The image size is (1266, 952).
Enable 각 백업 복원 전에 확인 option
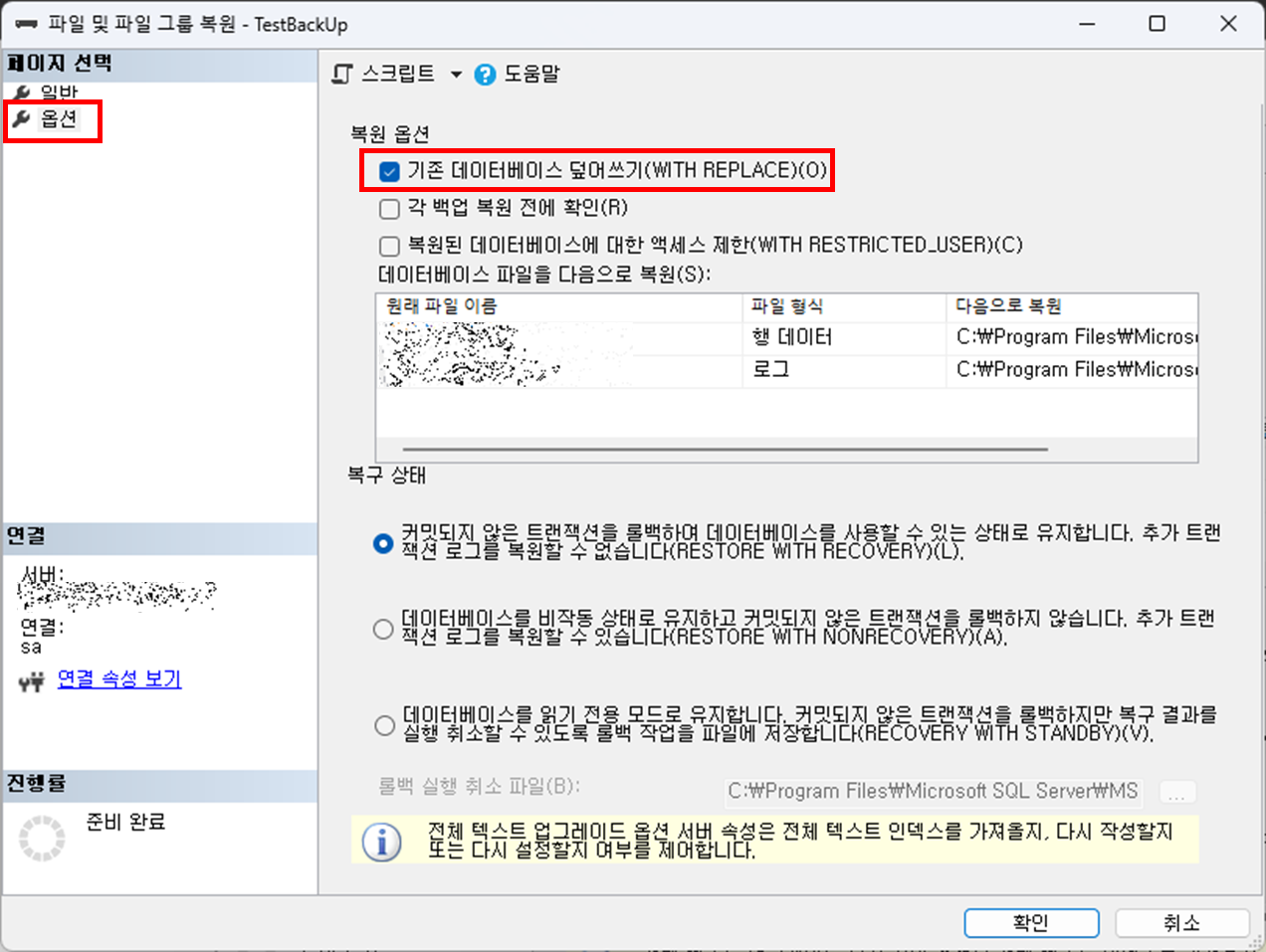pos(388,208)
